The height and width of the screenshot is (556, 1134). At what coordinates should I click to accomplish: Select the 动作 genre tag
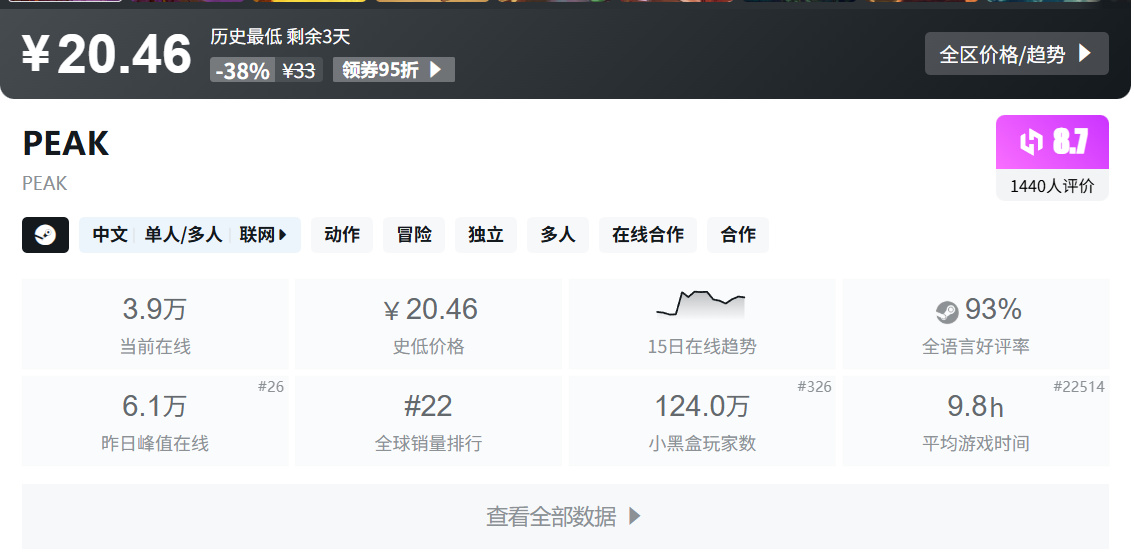pyautogui.click(x=342, y=235)
